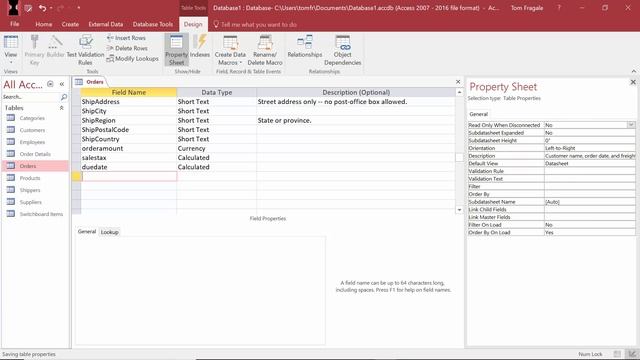Click the search magnifier in navigation pane
This screenshot has width=640, height=360.
point(64,97)
